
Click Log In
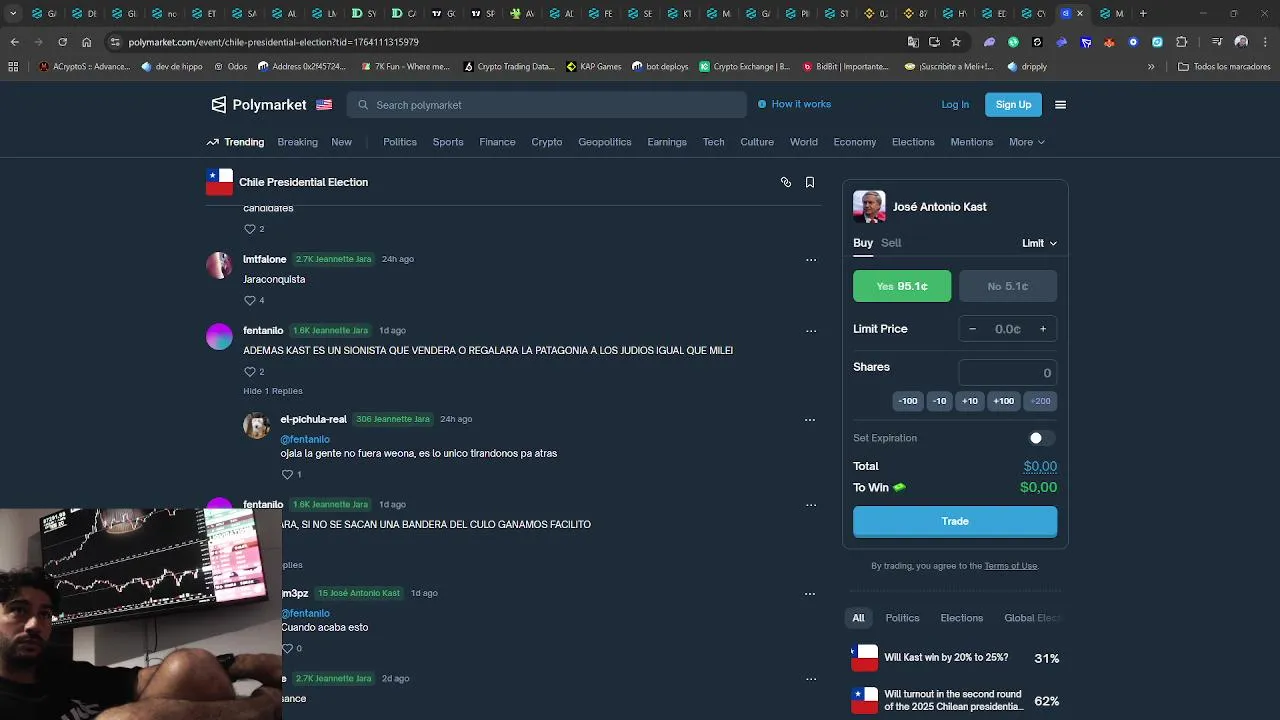(x=955, y=104)
